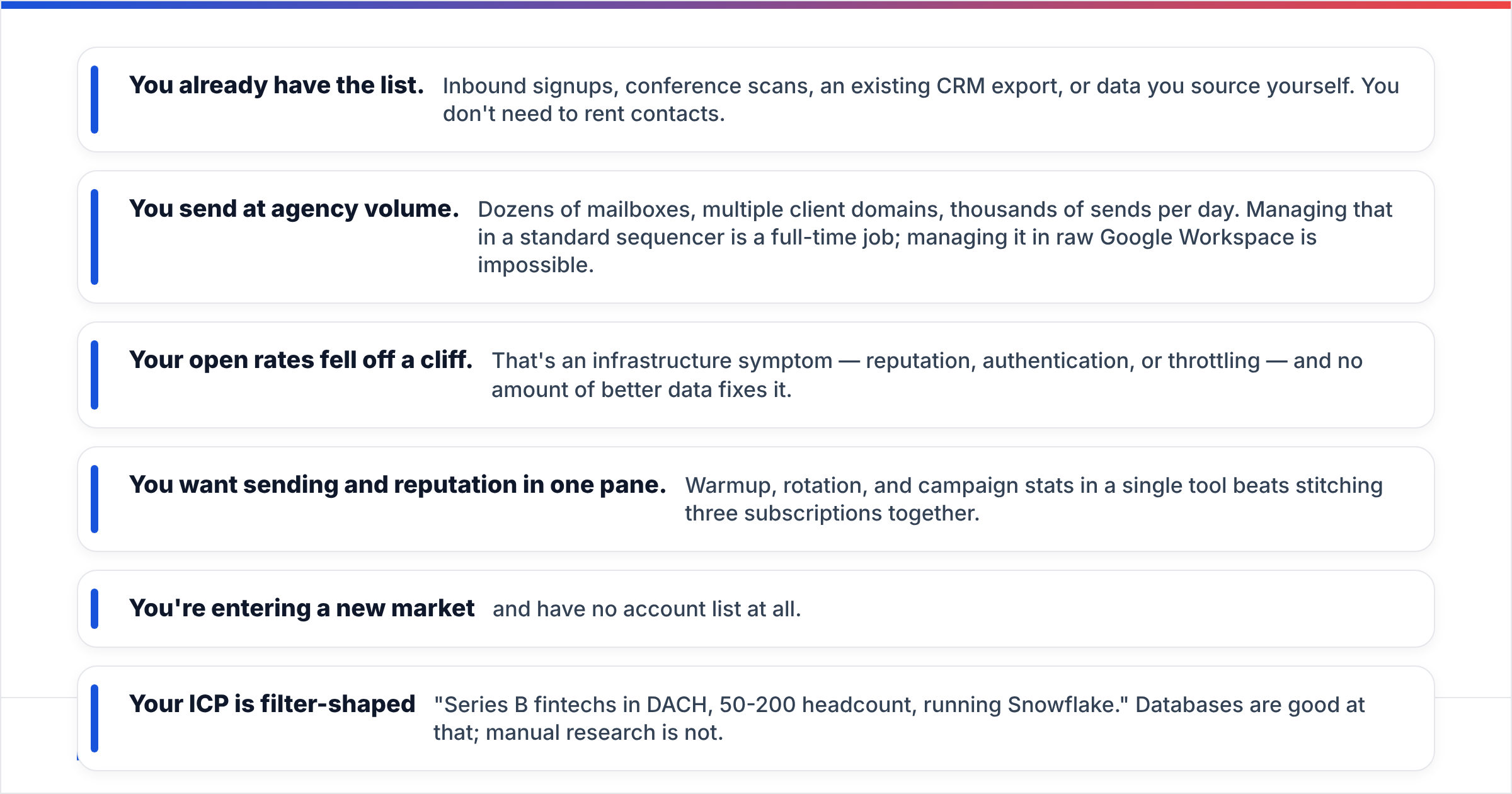Click the "Warmup, rotation, and campaign stats" text
This screenshot has width=1512, height=794.
click(1033, 499)
